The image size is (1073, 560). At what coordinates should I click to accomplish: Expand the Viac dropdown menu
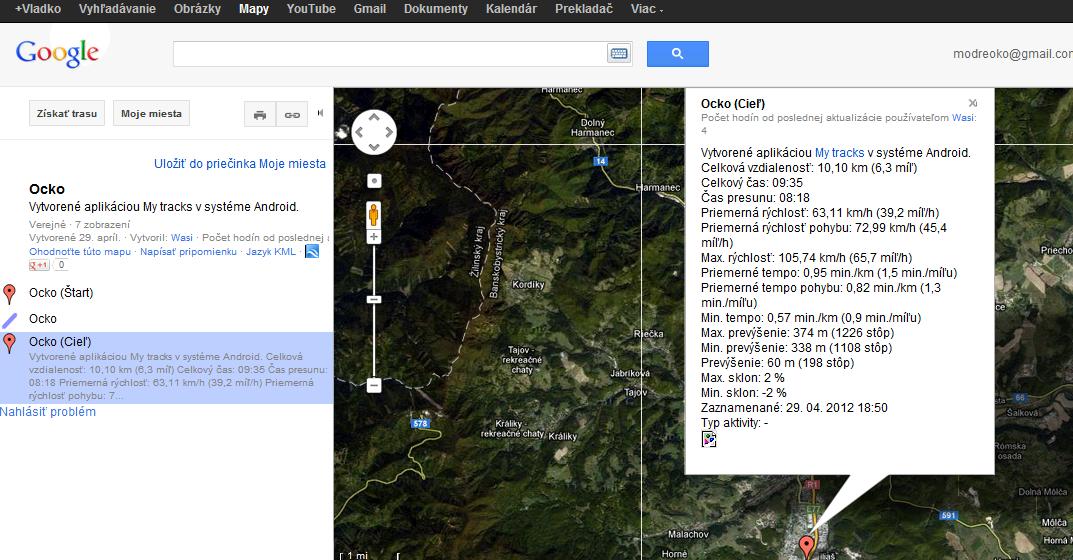(x=647, y=9)
